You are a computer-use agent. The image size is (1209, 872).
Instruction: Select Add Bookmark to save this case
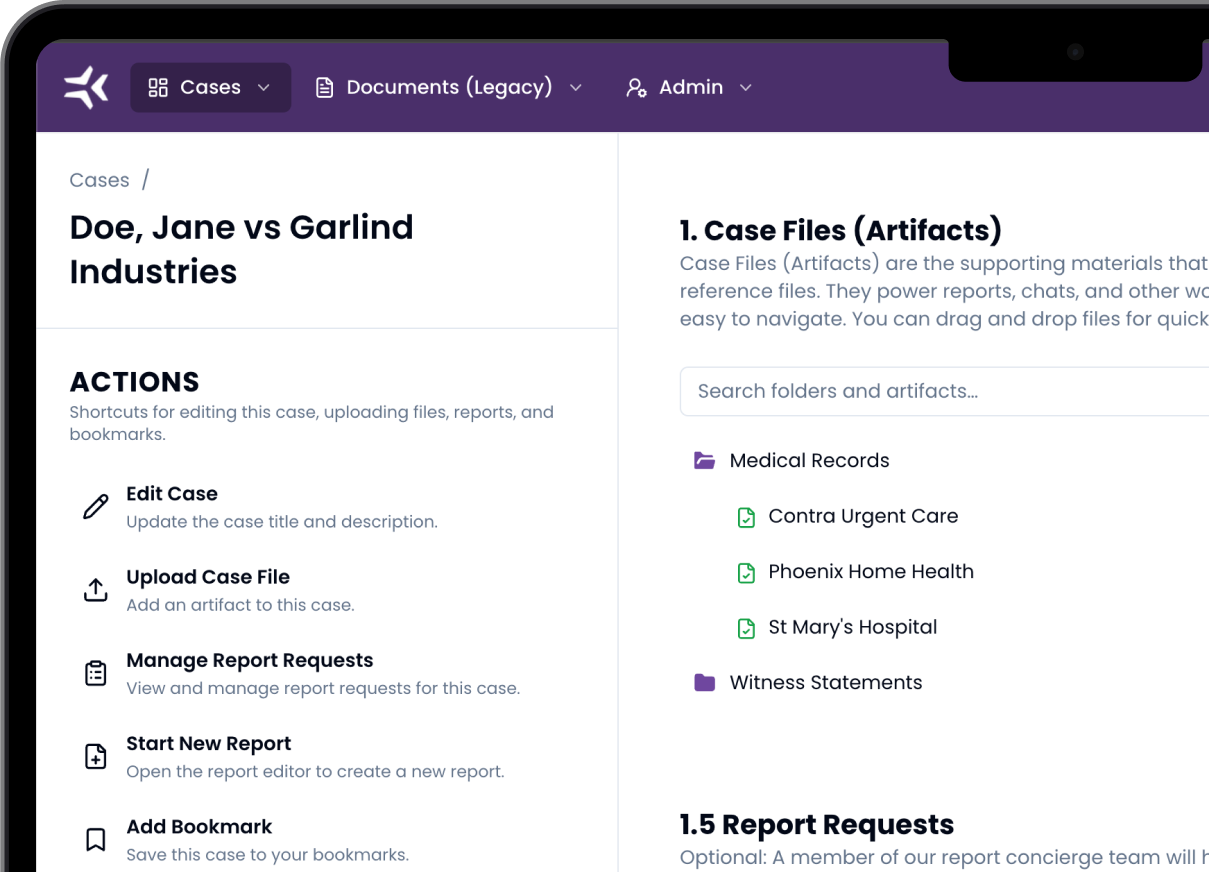(x=199, y=827)
